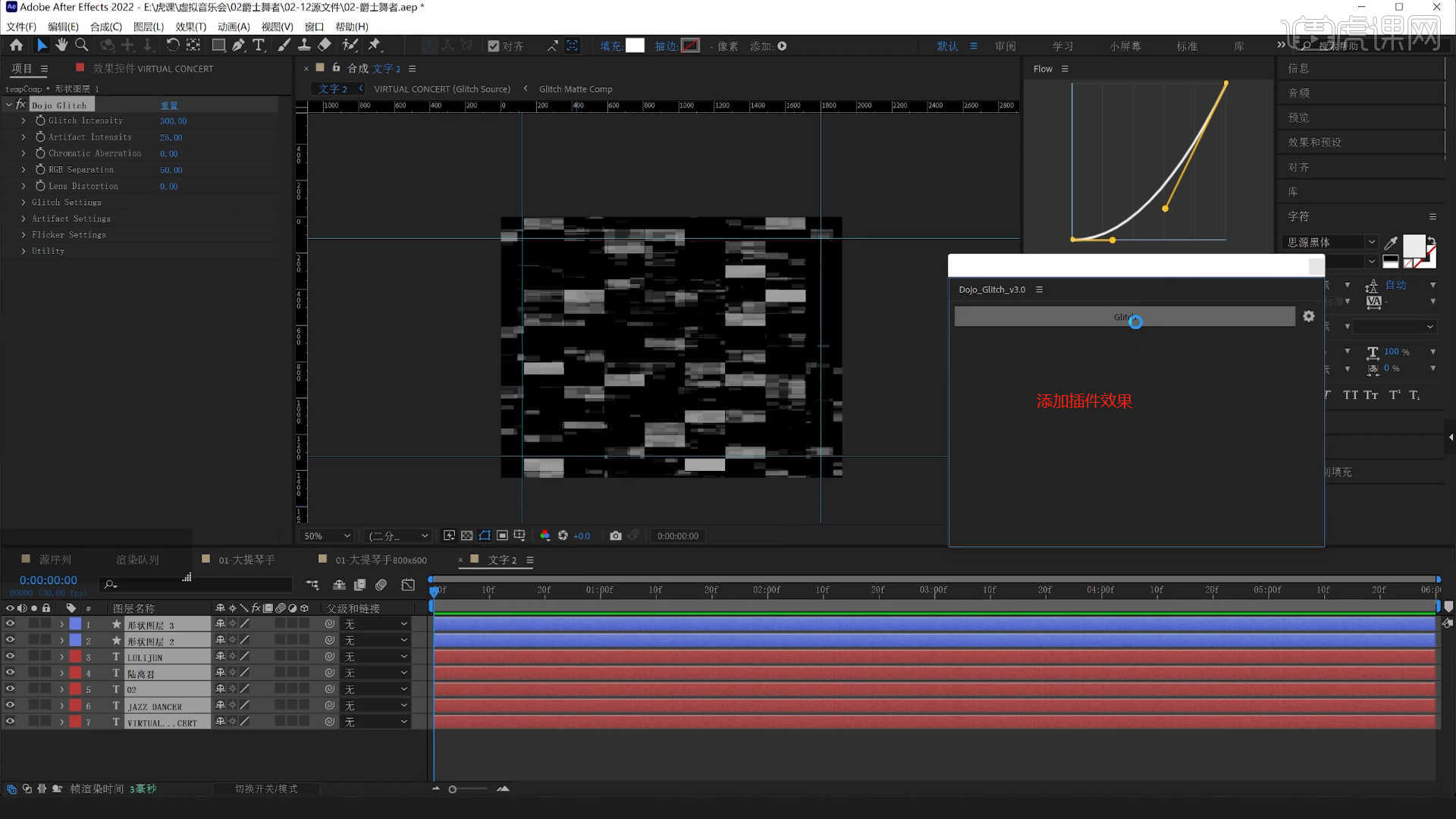
Task: Select the Horizontal Type tool
Action: coord(259,45)
